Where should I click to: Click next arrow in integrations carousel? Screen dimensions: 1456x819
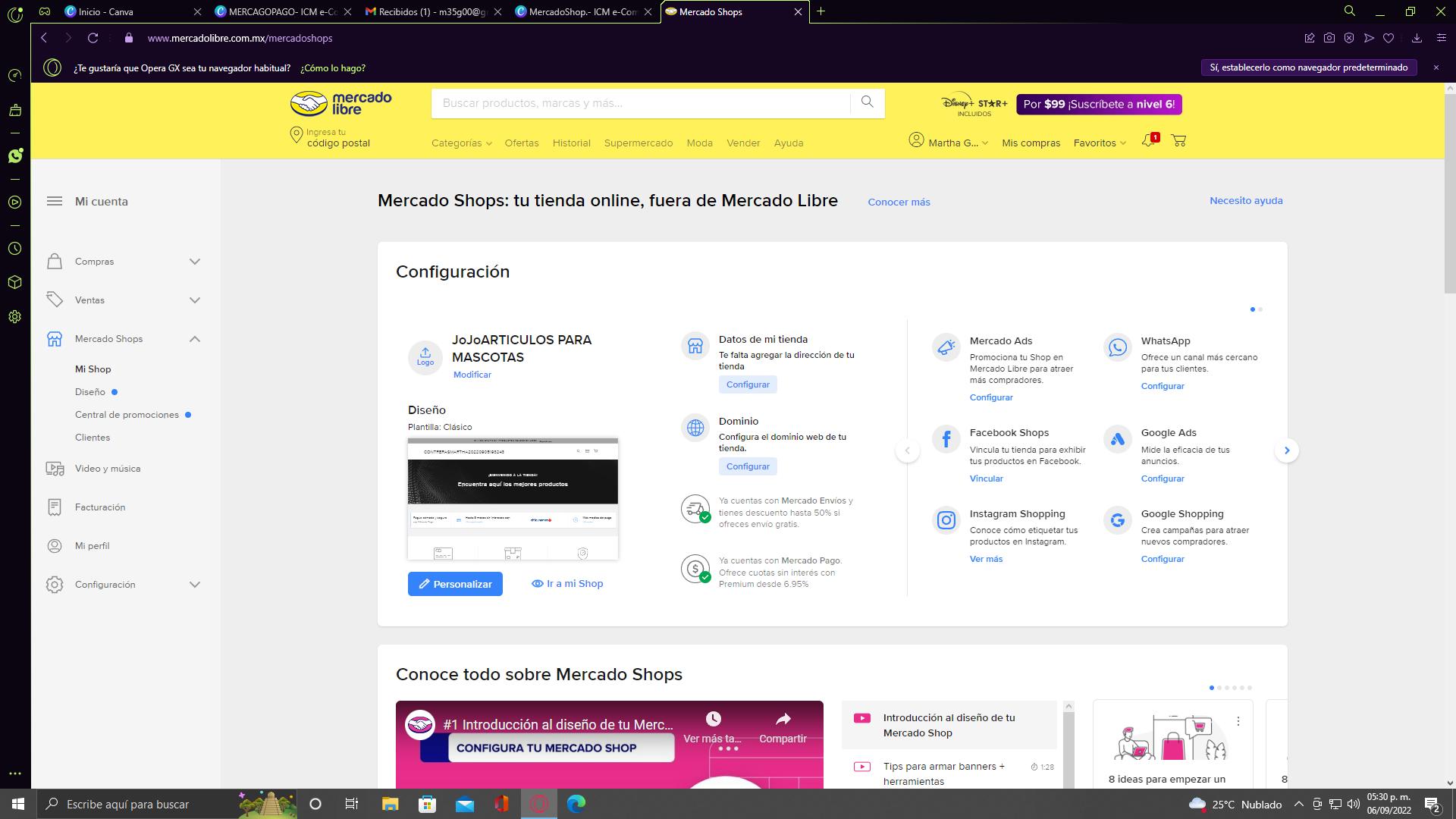(x=1286, y=450)
